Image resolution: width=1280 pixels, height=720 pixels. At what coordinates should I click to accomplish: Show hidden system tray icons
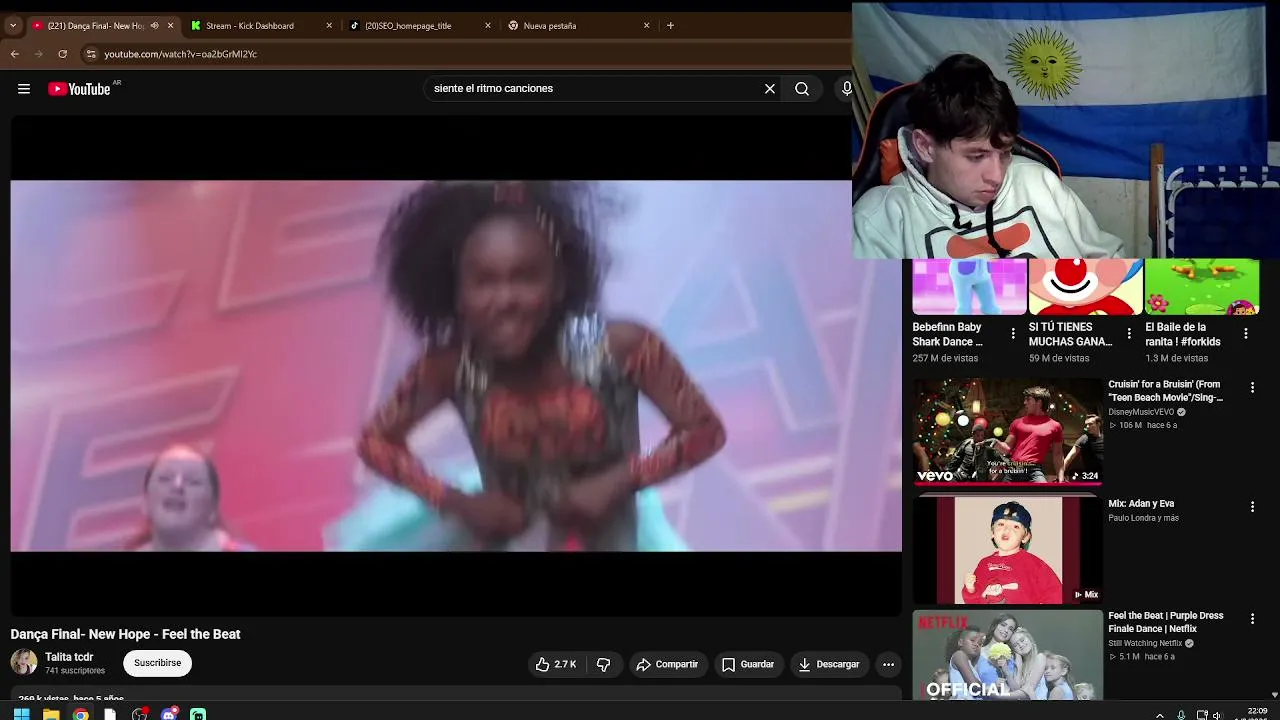tap(1160, 715)
